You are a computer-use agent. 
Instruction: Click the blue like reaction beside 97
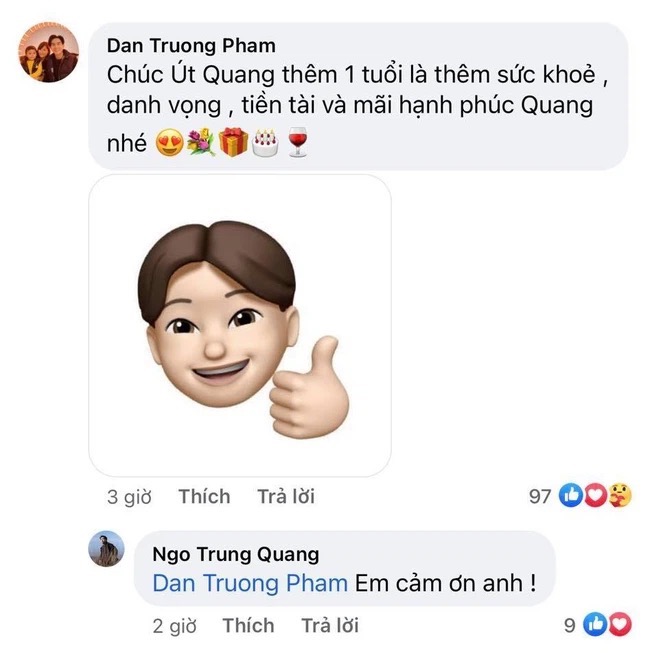[x=570, y=495]
